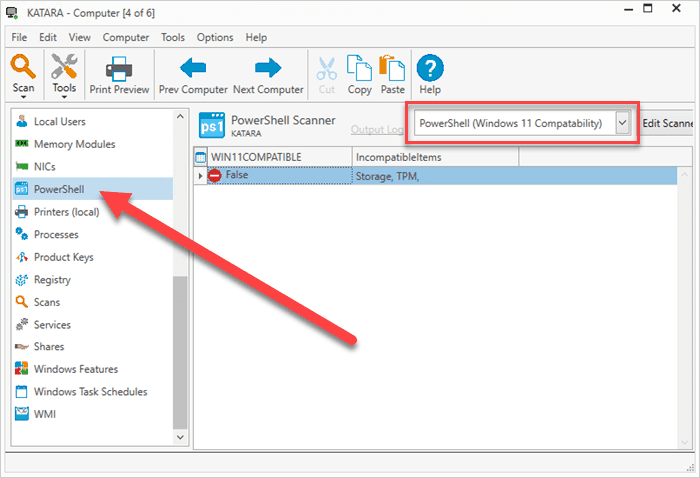The image size is (700, 478).
Task: Open the Edit menu
Action: coord(48,37)
